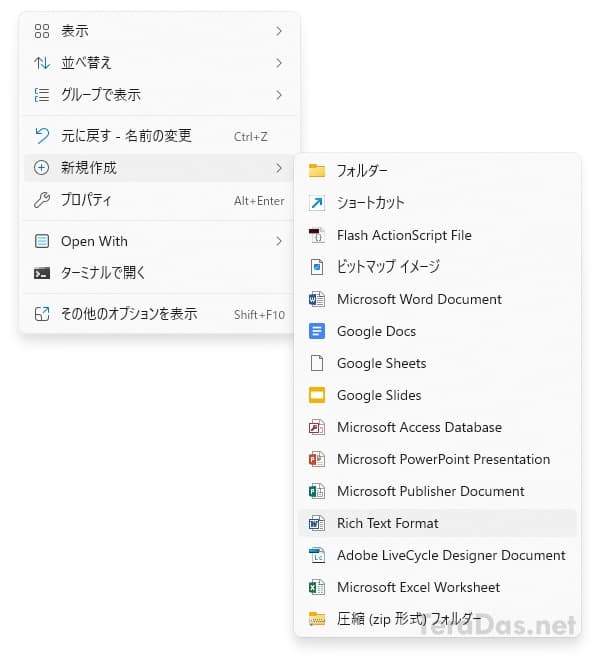Click the Adobe LiveCycle Designer Document icon

coord(317,555)
